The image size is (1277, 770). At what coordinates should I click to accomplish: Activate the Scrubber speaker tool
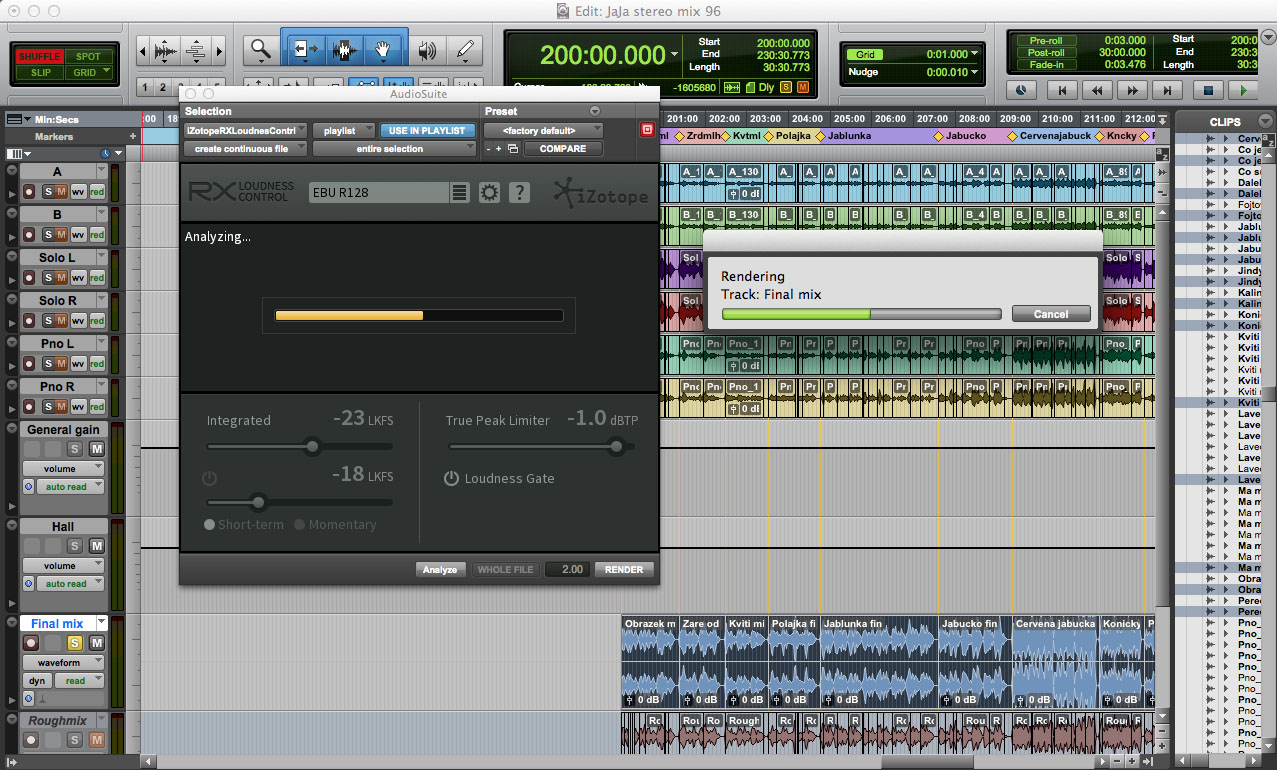(x=427, y=50)
